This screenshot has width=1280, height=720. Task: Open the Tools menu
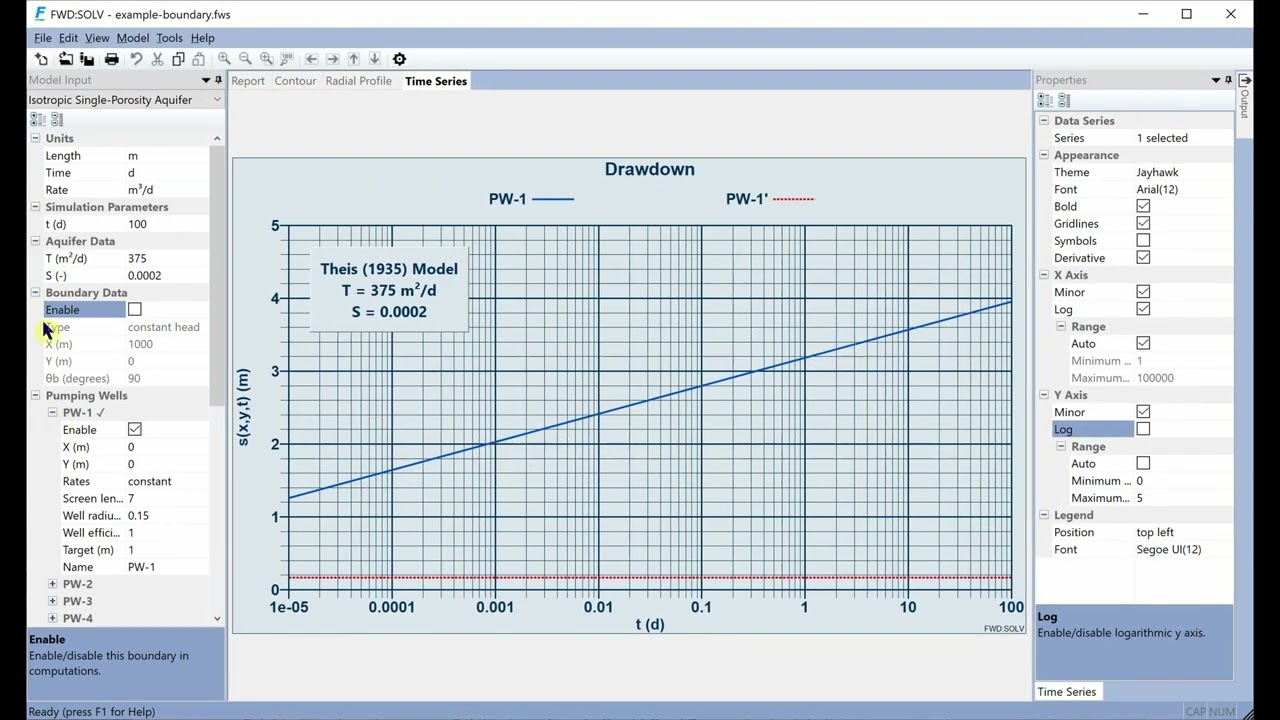(x=169, y=38)
